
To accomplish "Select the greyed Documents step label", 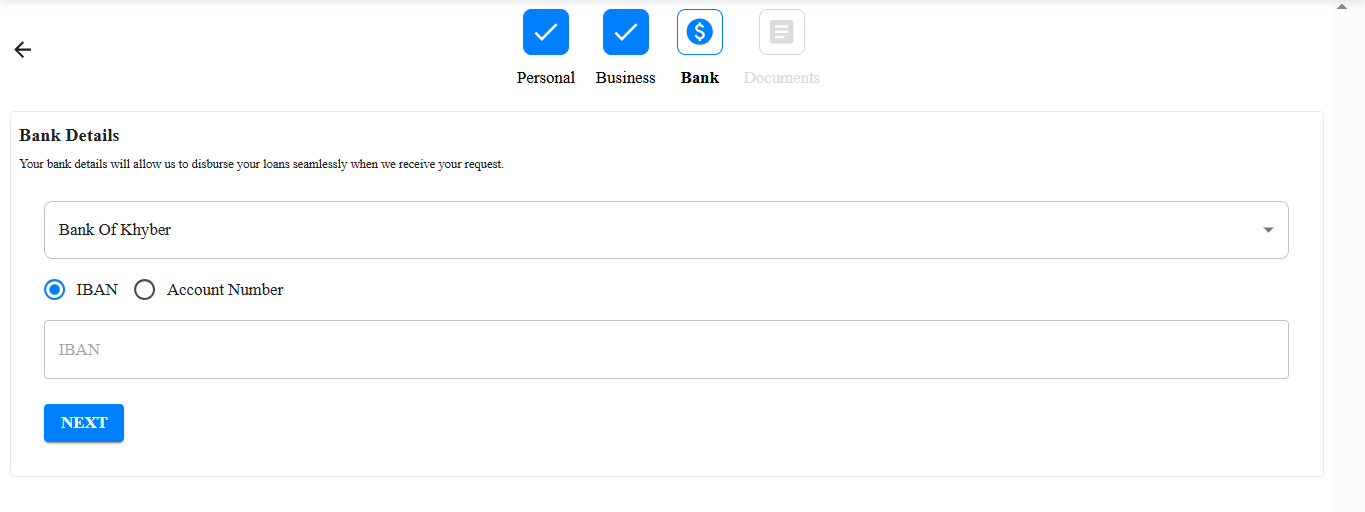I will pos(782,78).
